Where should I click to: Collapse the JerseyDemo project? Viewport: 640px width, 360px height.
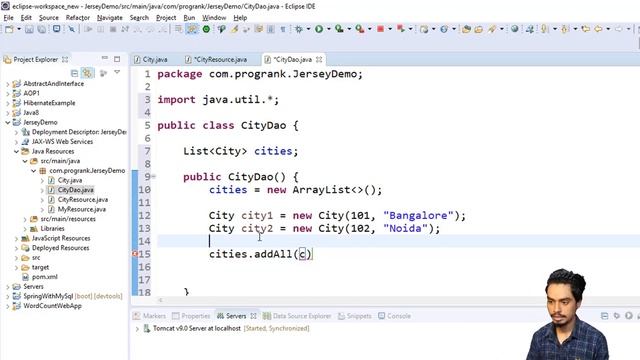point(7,122)
